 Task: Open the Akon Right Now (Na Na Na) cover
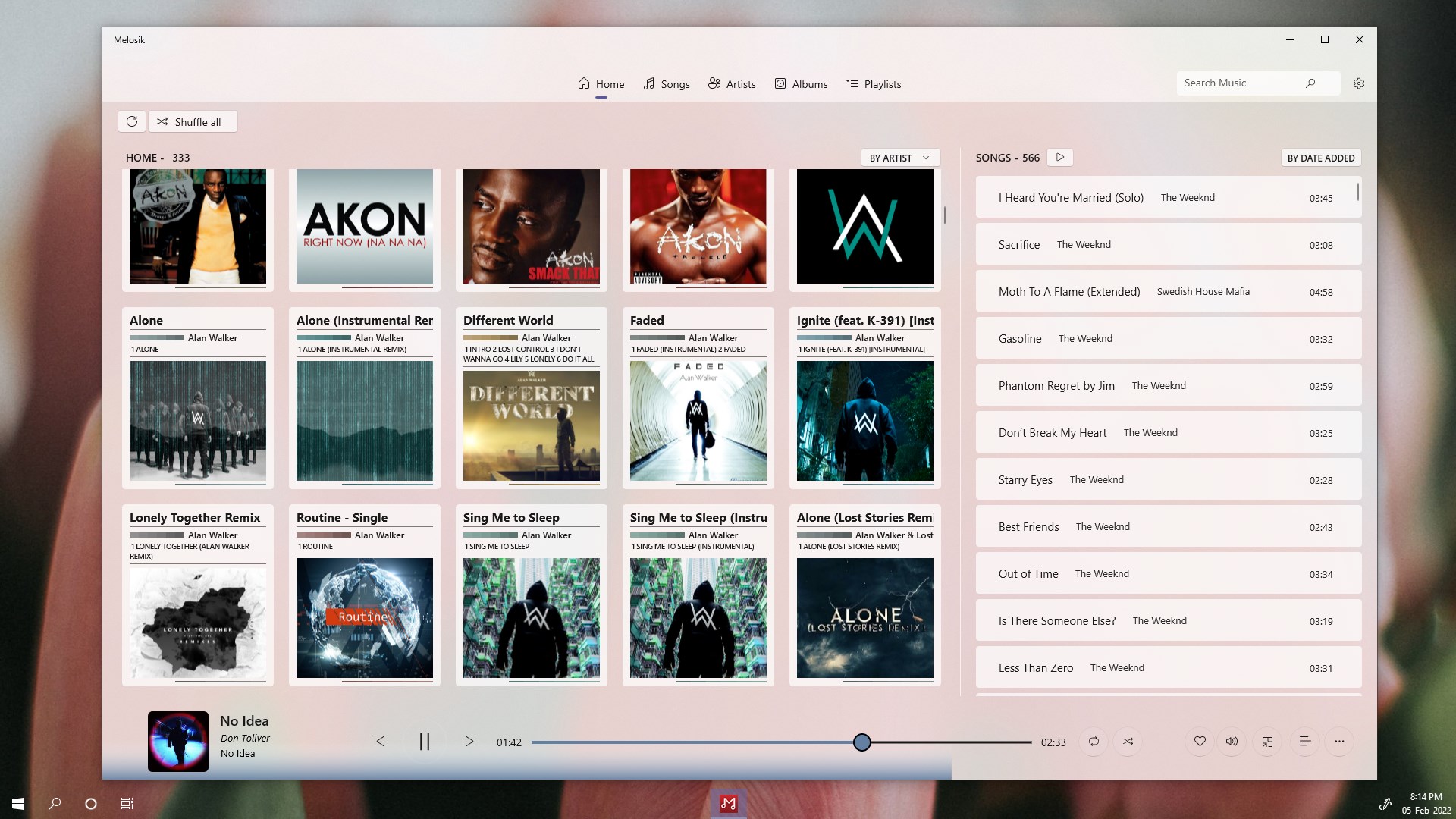(x=365, y=226)
